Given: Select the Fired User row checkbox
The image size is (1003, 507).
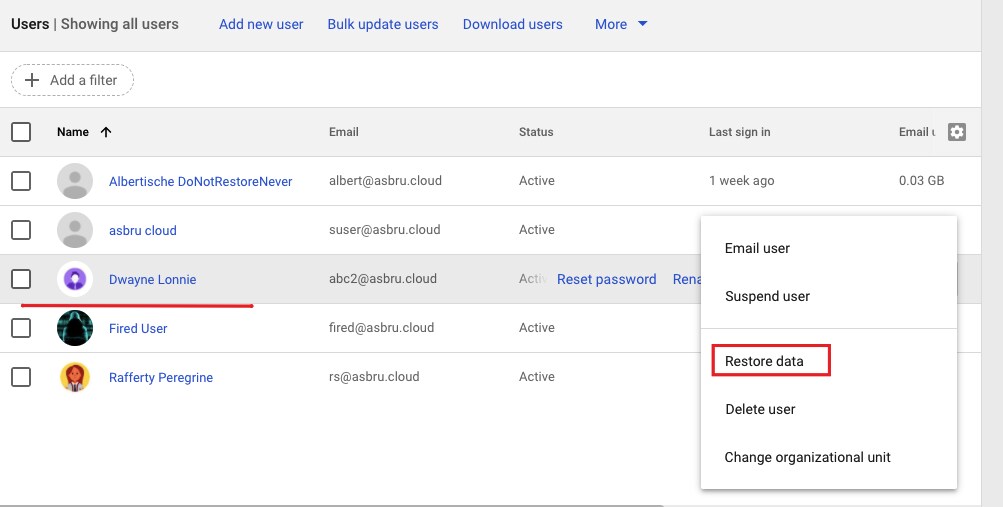Looking at the screenshot, I should click(x=21, y=328).
